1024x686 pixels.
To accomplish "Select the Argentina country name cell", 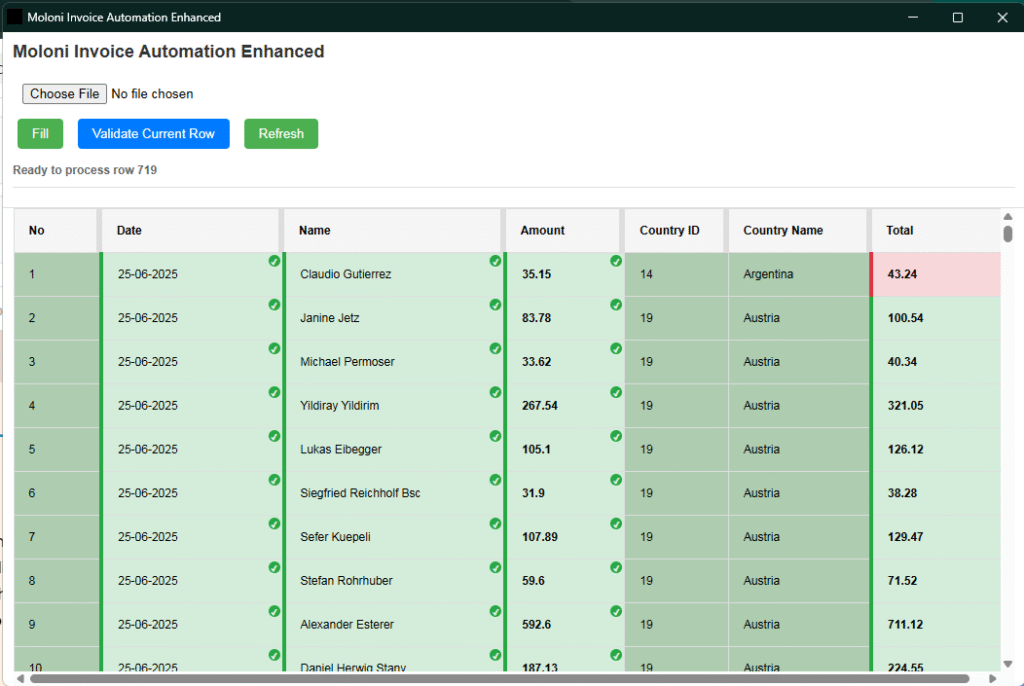I will (x=798, y=274).
